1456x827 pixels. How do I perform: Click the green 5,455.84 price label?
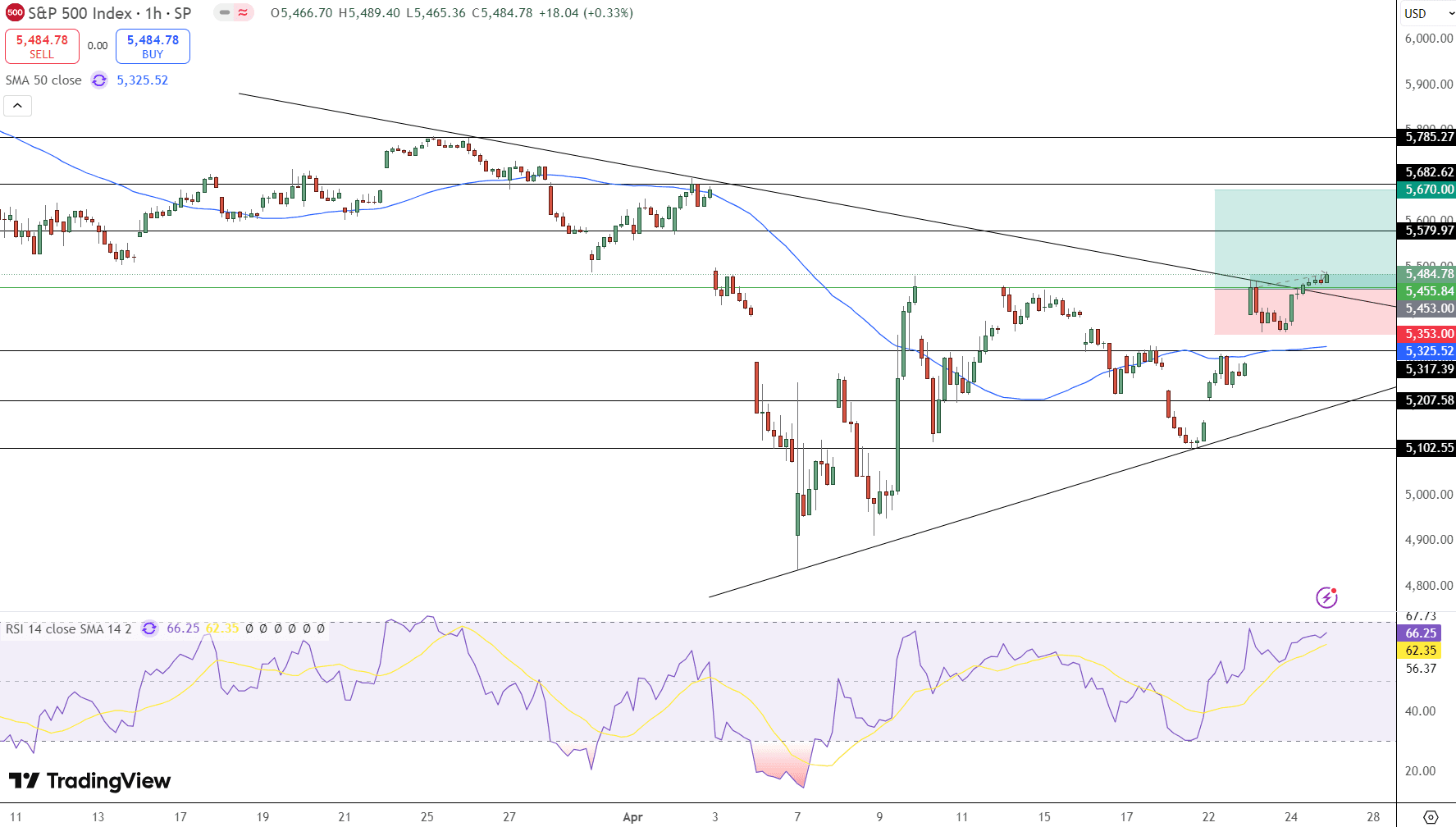tap(1426, 291)
